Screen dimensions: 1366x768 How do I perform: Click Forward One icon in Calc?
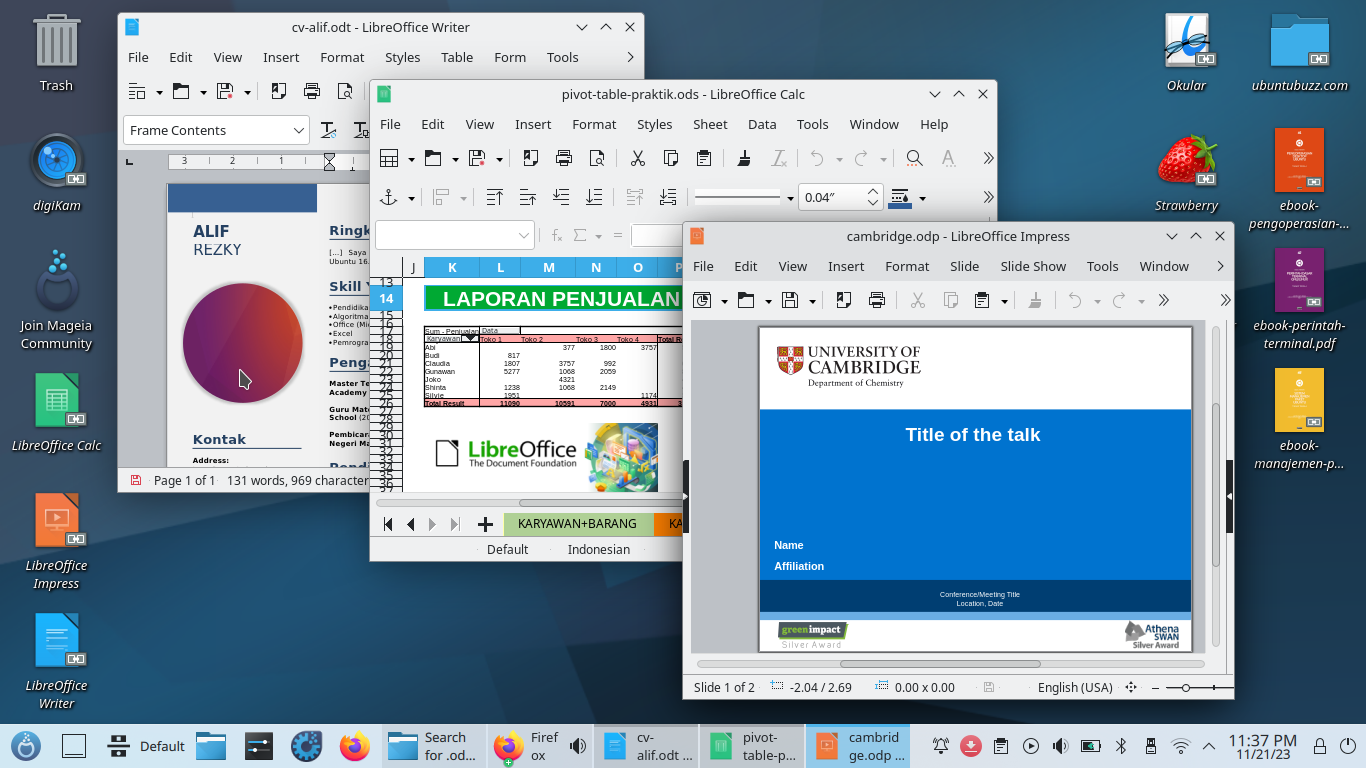(527, 198)
